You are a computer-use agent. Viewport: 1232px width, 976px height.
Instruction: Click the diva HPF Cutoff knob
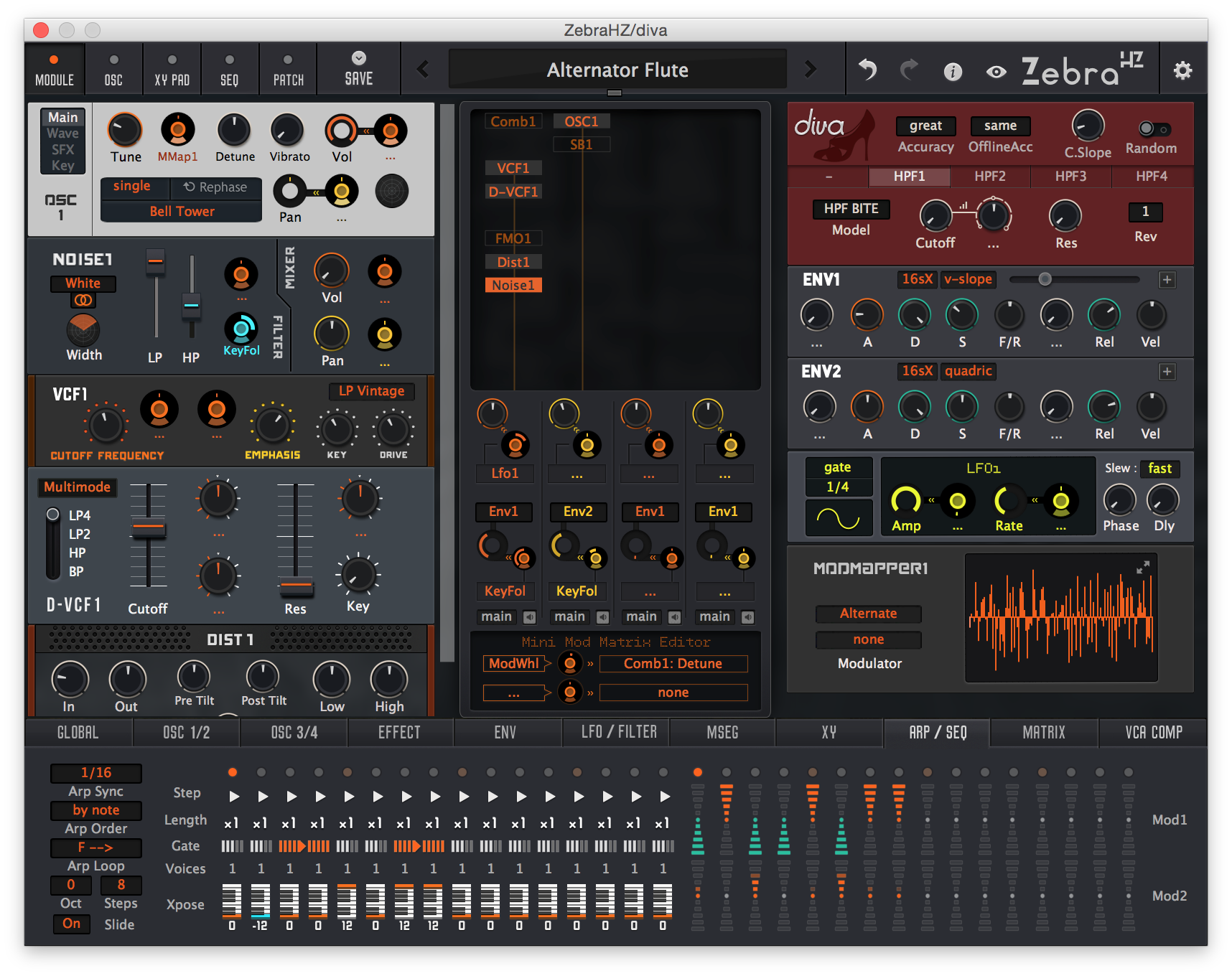coord(935,216)
